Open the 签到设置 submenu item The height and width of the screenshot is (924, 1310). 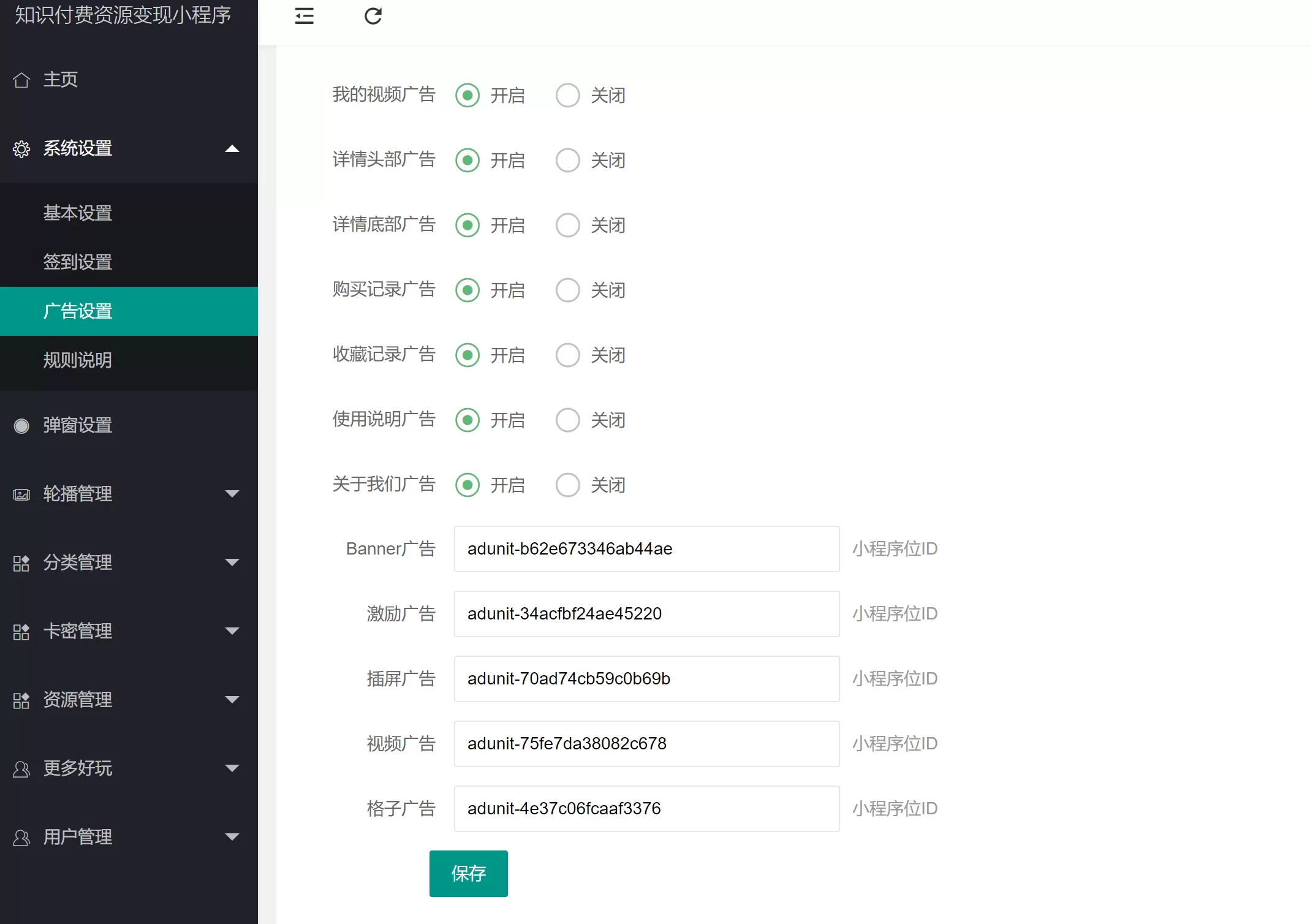coord(78,262)
